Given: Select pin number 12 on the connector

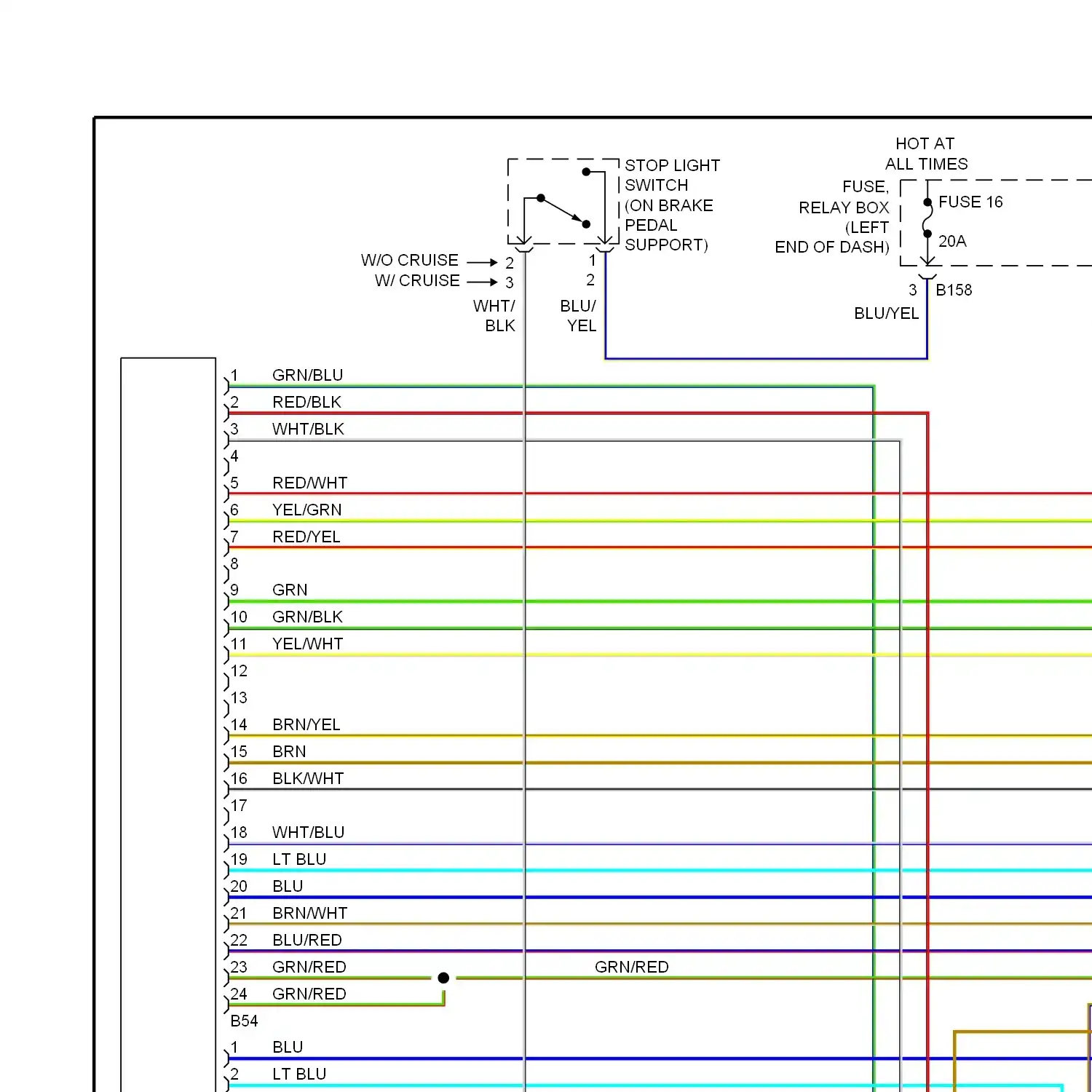Looking at the screenshot, I should point(239,670).
